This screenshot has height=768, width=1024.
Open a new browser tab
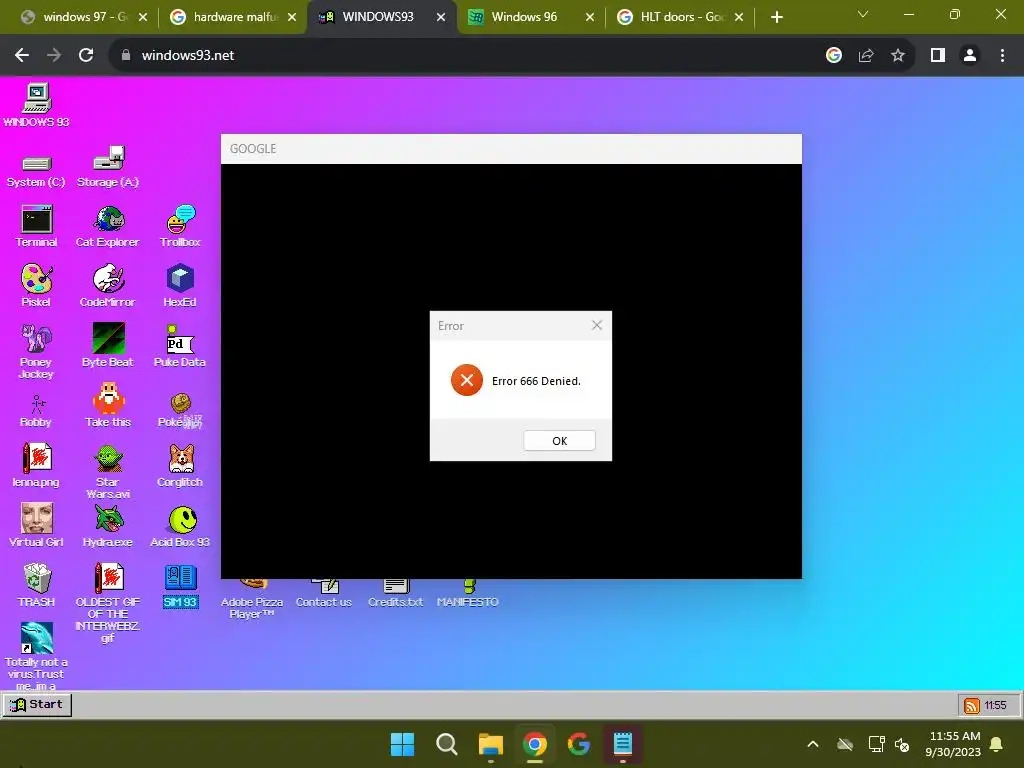pos(776,17)
